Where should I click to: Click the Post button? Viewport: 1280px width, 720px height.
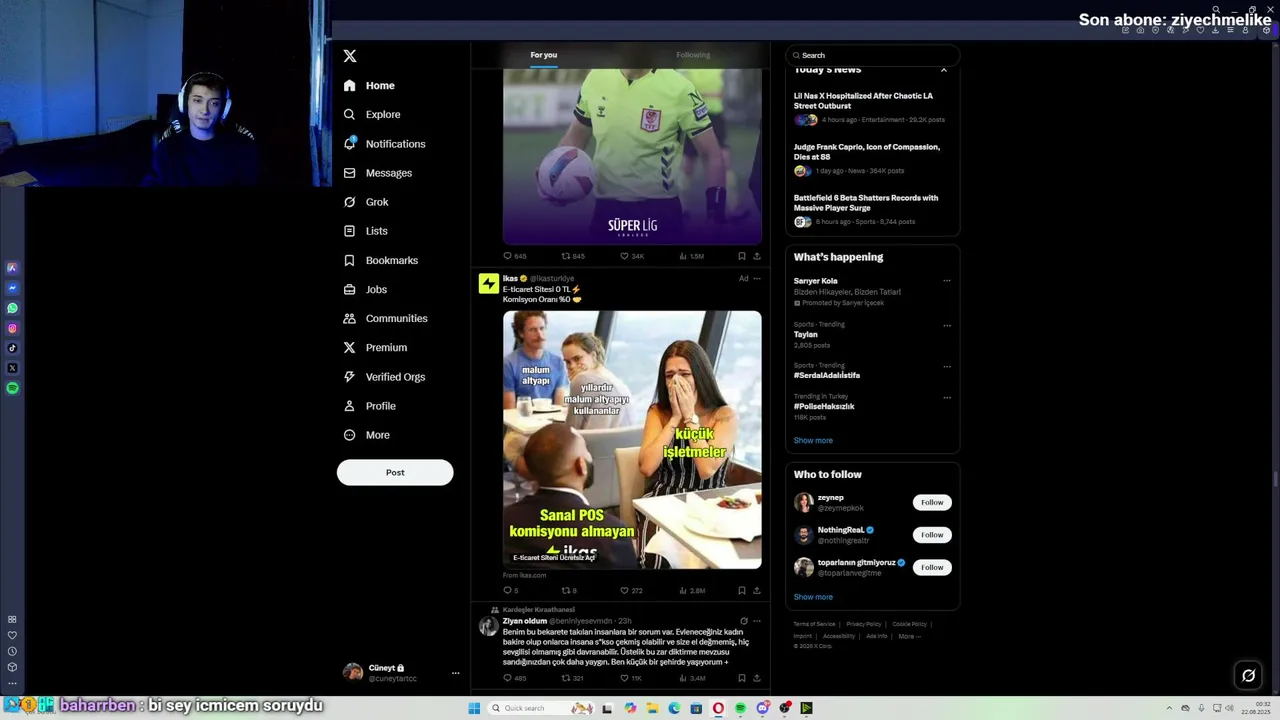[x=395, y=472]
